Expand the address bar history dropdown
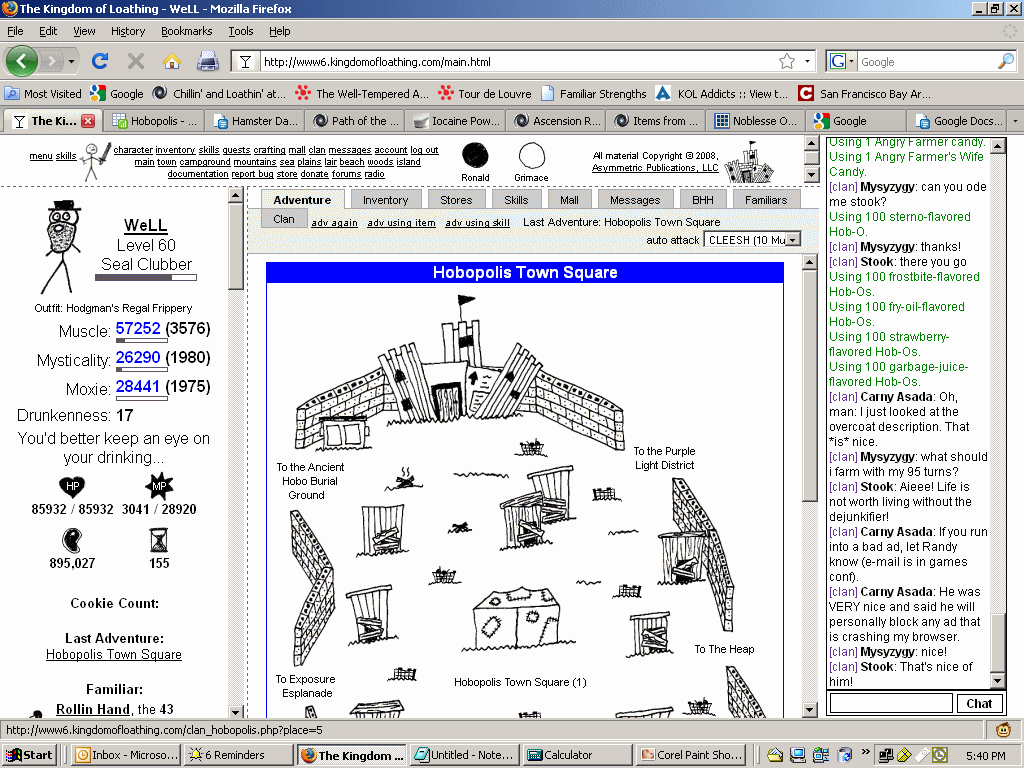This screenshot has width=1024, height=768. [x=809, y=62]
